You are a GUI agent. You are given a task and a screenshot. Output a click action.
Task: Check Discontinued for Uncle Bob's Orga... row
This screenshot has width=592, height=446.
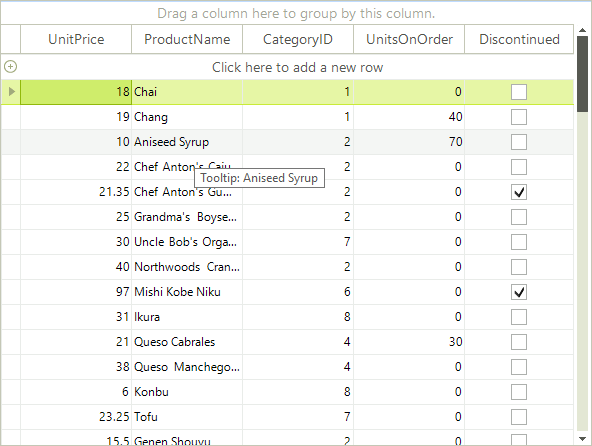click(519, 242)
